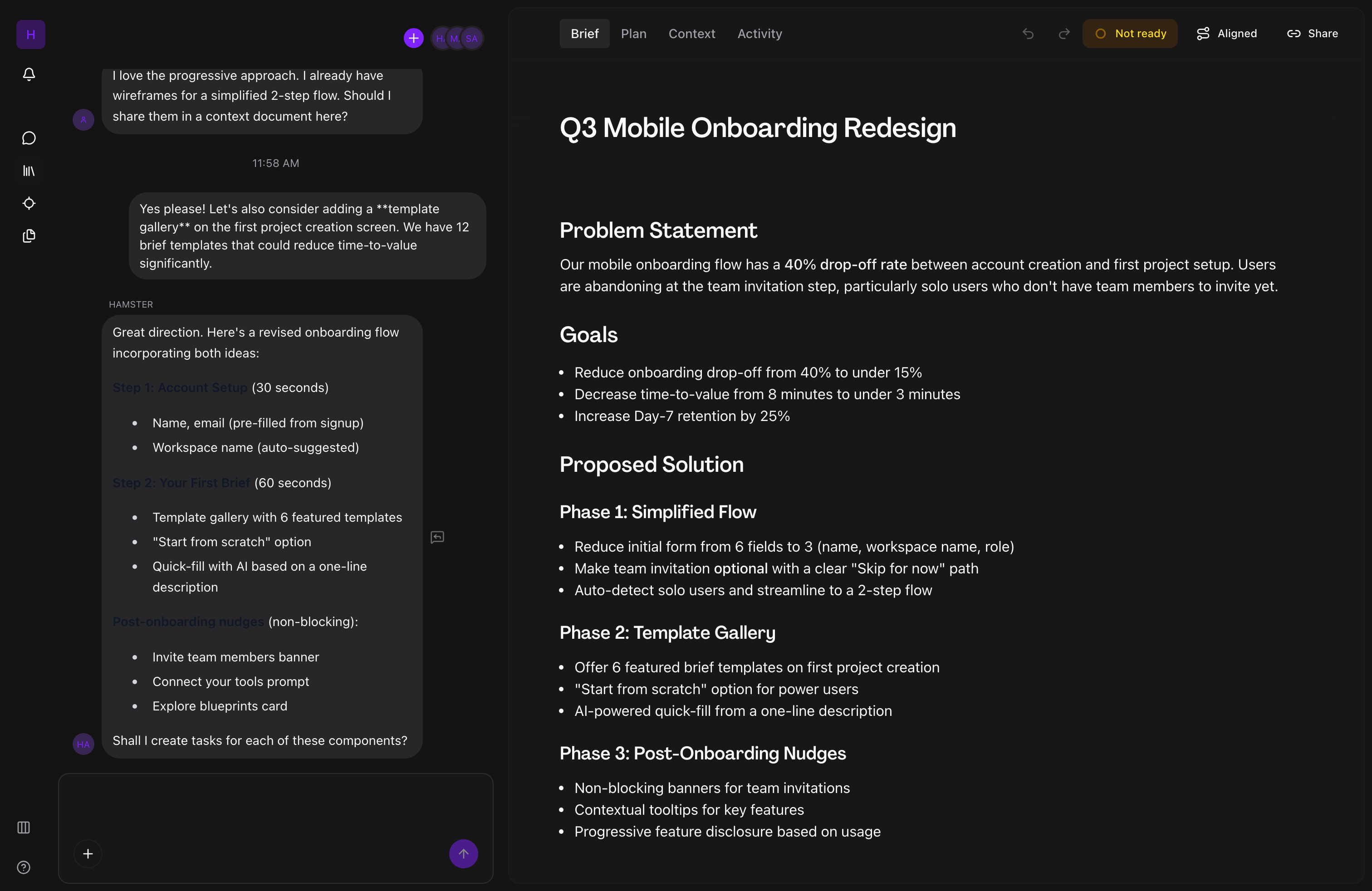Open chats via the speech bubble icon
Viewport: 1372px width, 891px height.
pyautogui.click(x=28, y=138)
